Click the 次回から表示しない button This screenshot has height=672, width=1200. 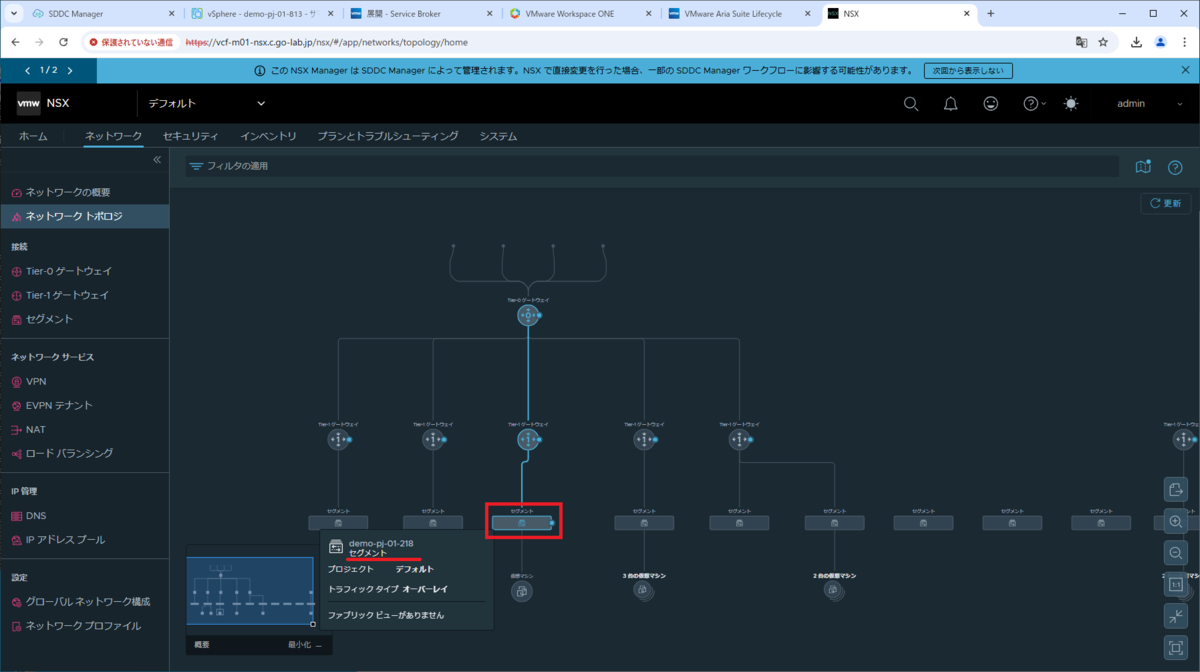click(967, 71)
